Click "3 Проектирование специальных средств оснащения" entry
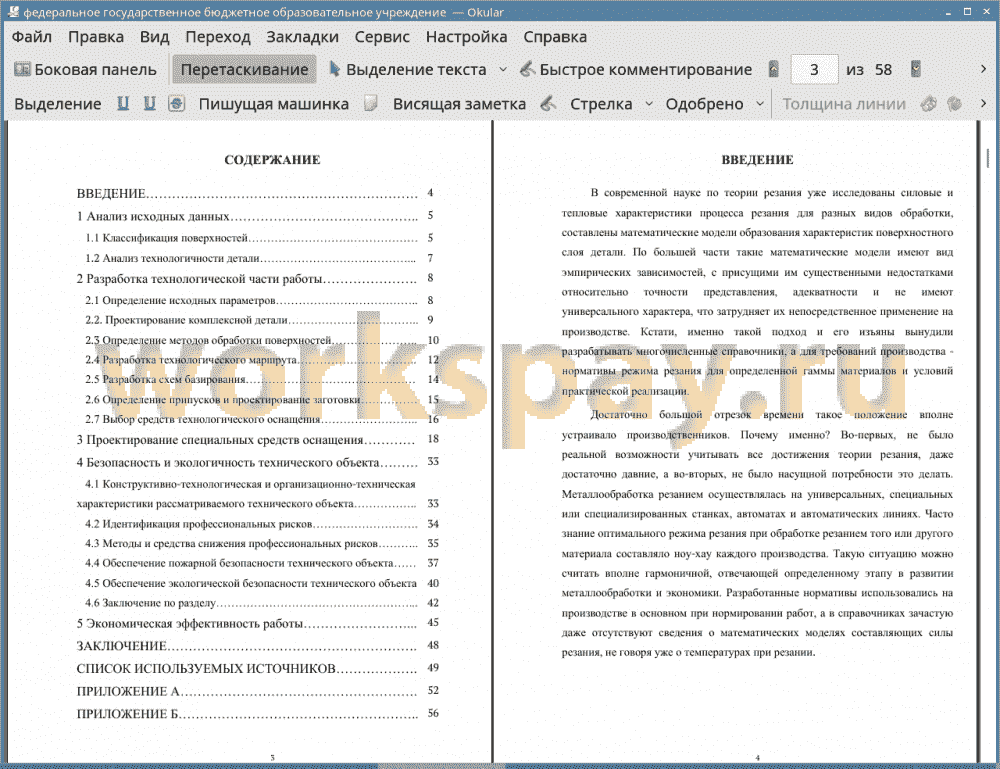 click(x=258, y=440)
